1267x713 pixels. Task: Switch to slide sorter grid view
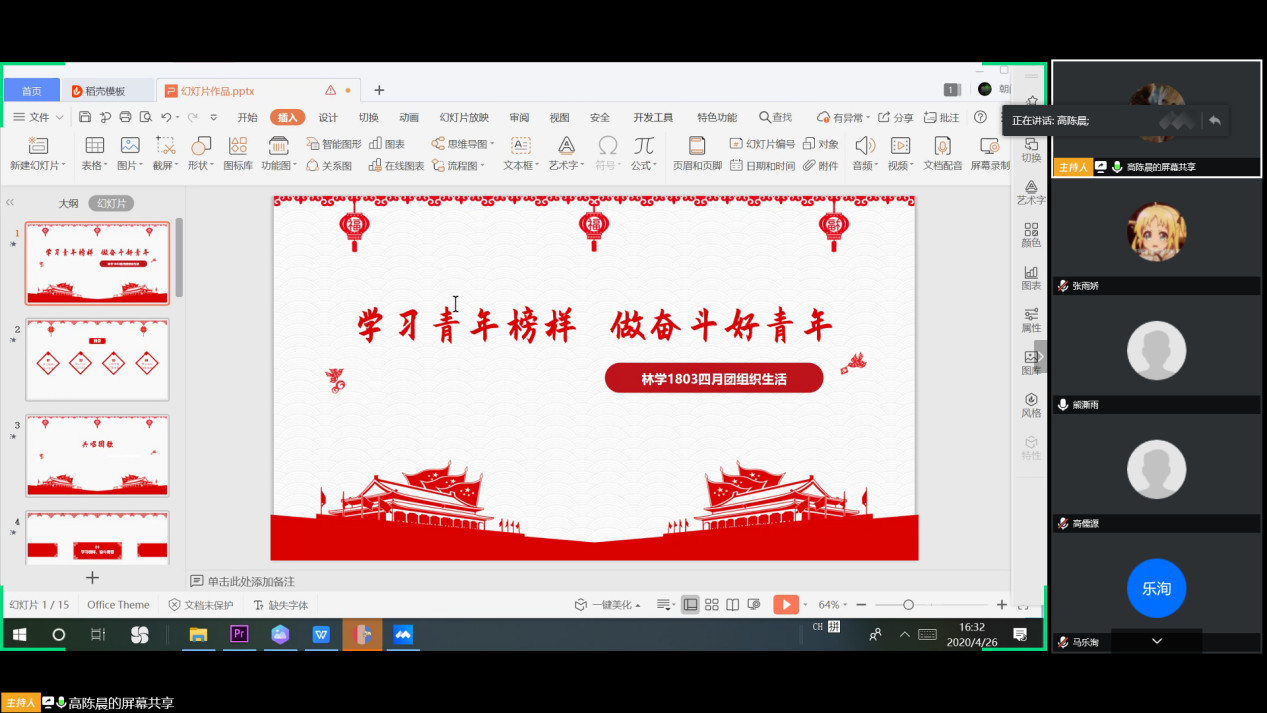click(712, 605)
